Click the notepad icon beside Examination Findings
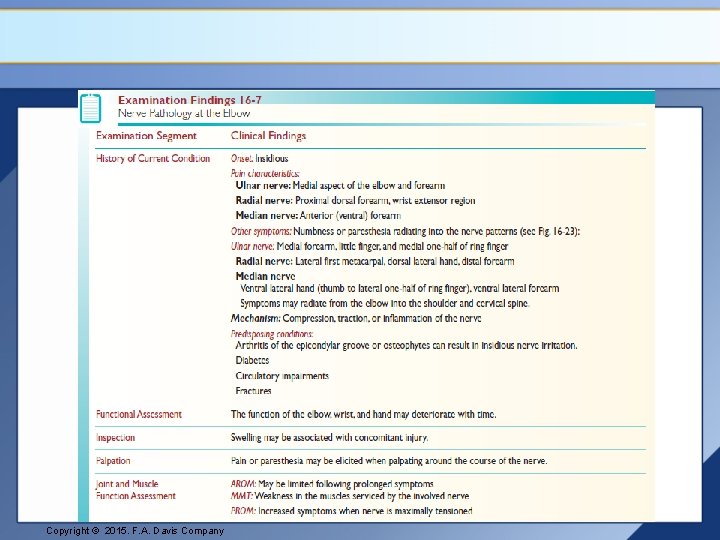 tap(90, 108)
